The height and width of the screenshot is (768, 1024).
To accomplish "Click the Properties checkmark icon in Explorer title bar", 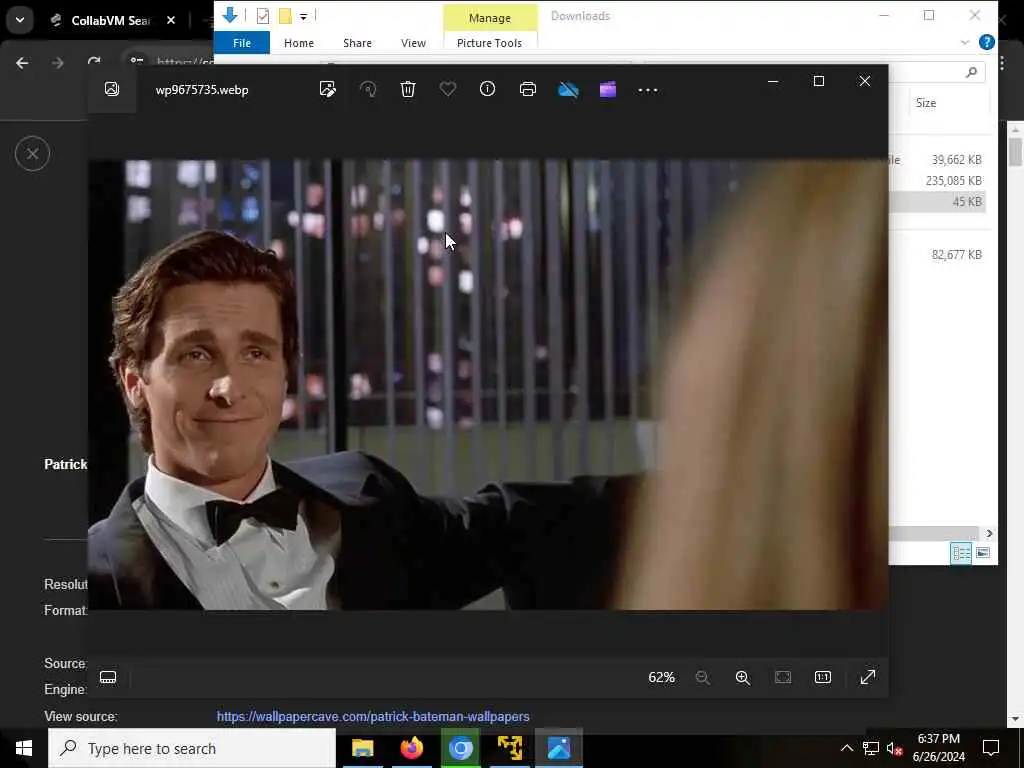I will [263, 16].
